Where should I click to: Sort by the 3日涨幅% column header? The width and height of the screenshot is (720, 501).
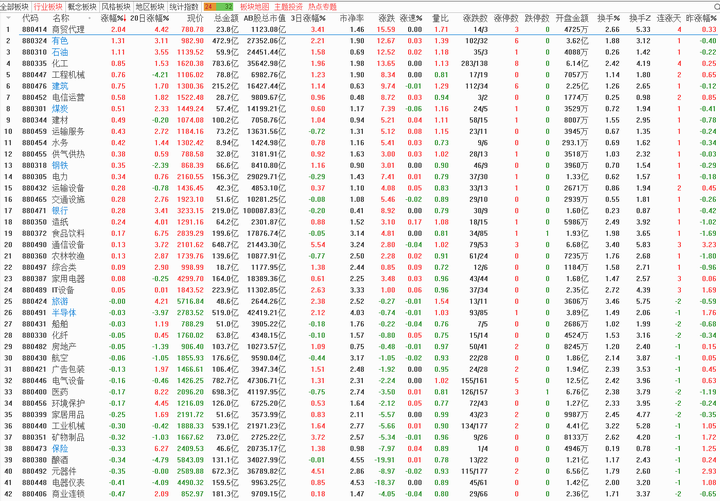308,18
